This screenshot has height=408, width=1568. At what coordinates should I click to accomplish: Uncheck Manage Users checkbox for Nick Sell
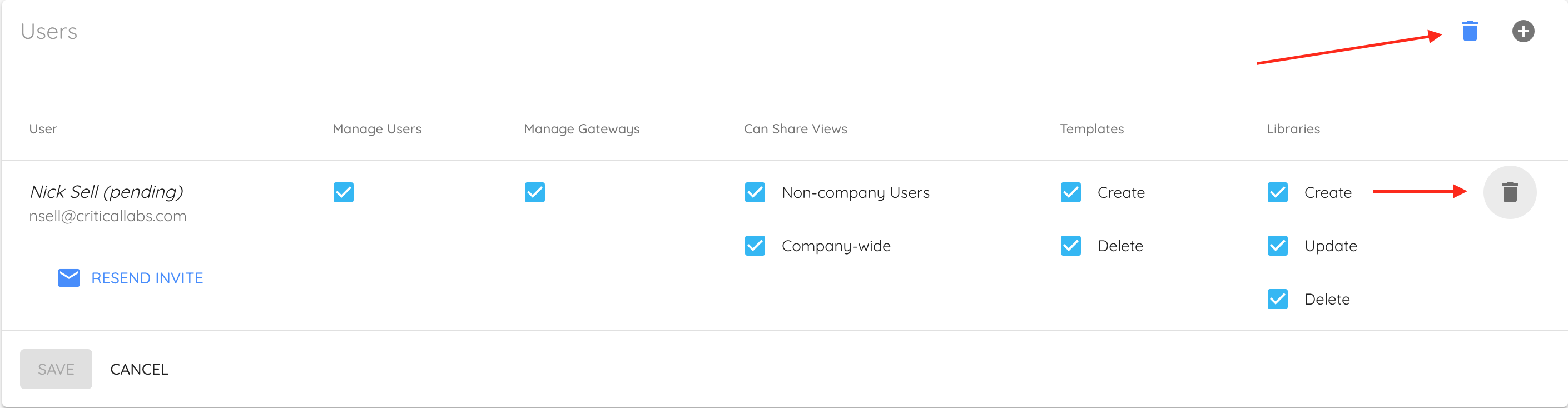[343, 192]
